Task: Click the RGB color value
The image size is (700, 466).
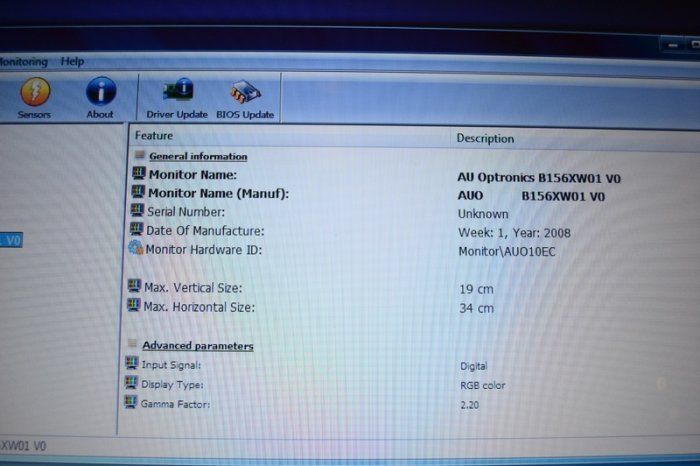Action: [x=483, y=386]
